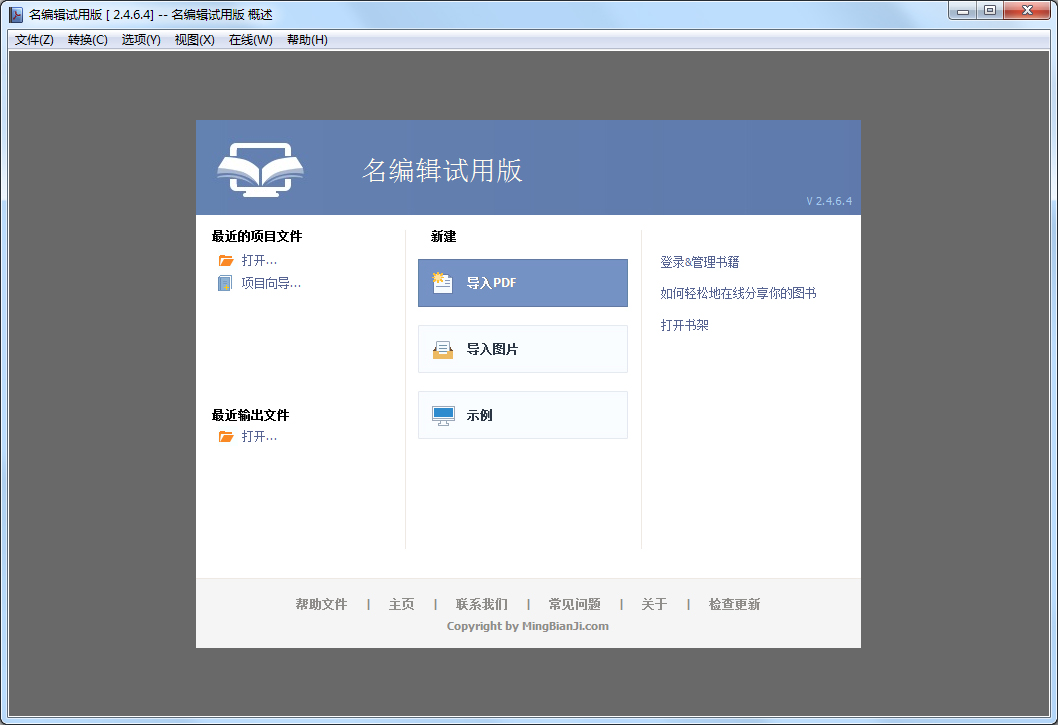1058x725 pixels.
Task: Click the 示例 monitor icon
Action: 443,416
